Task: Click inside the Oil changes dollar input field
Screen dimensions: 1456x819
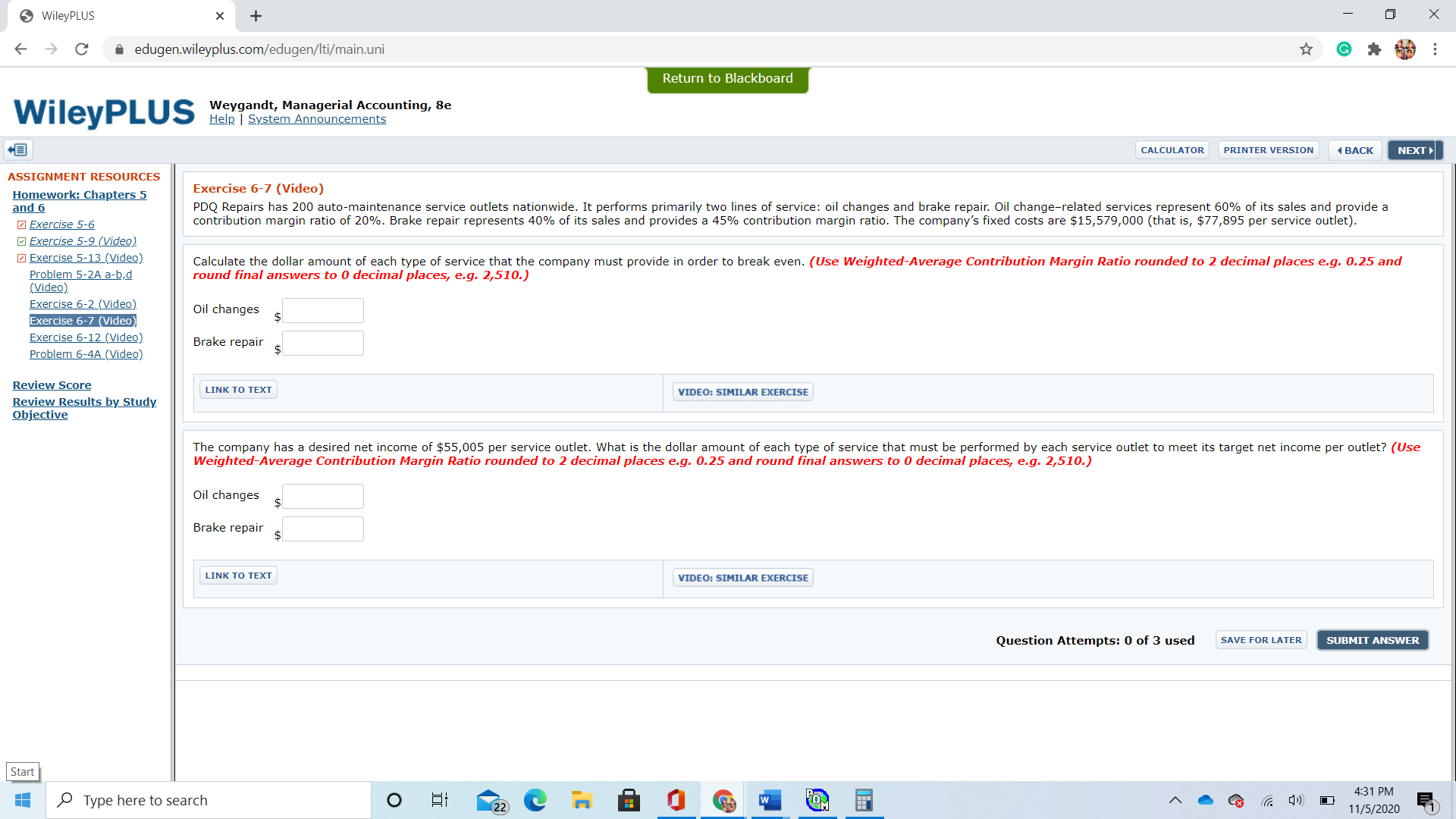Action: [x=322, y=310]
